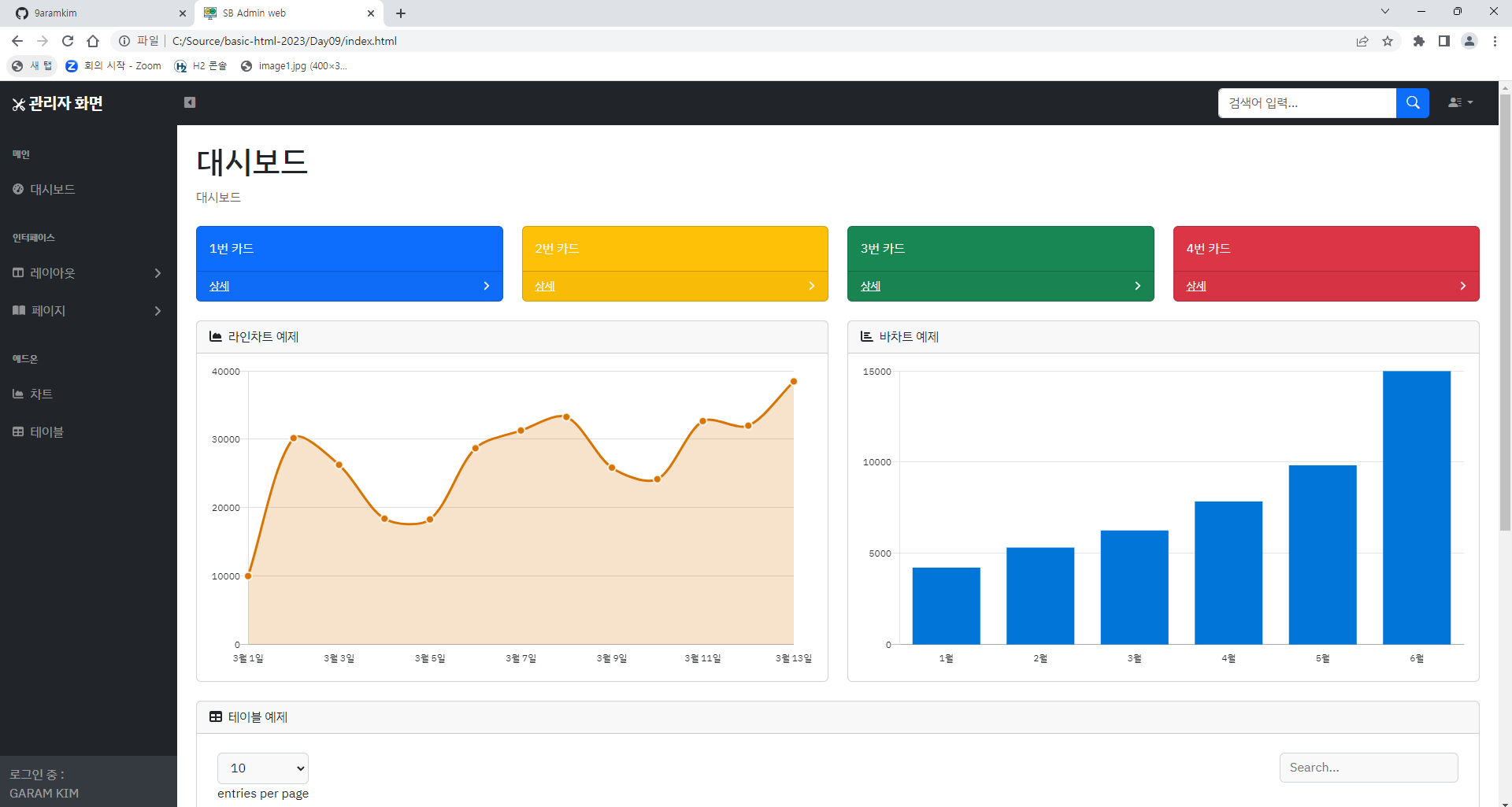1512x807 pixels.
Task: Click 상세 link on 2번 카드
Action: tap(545, 286)
